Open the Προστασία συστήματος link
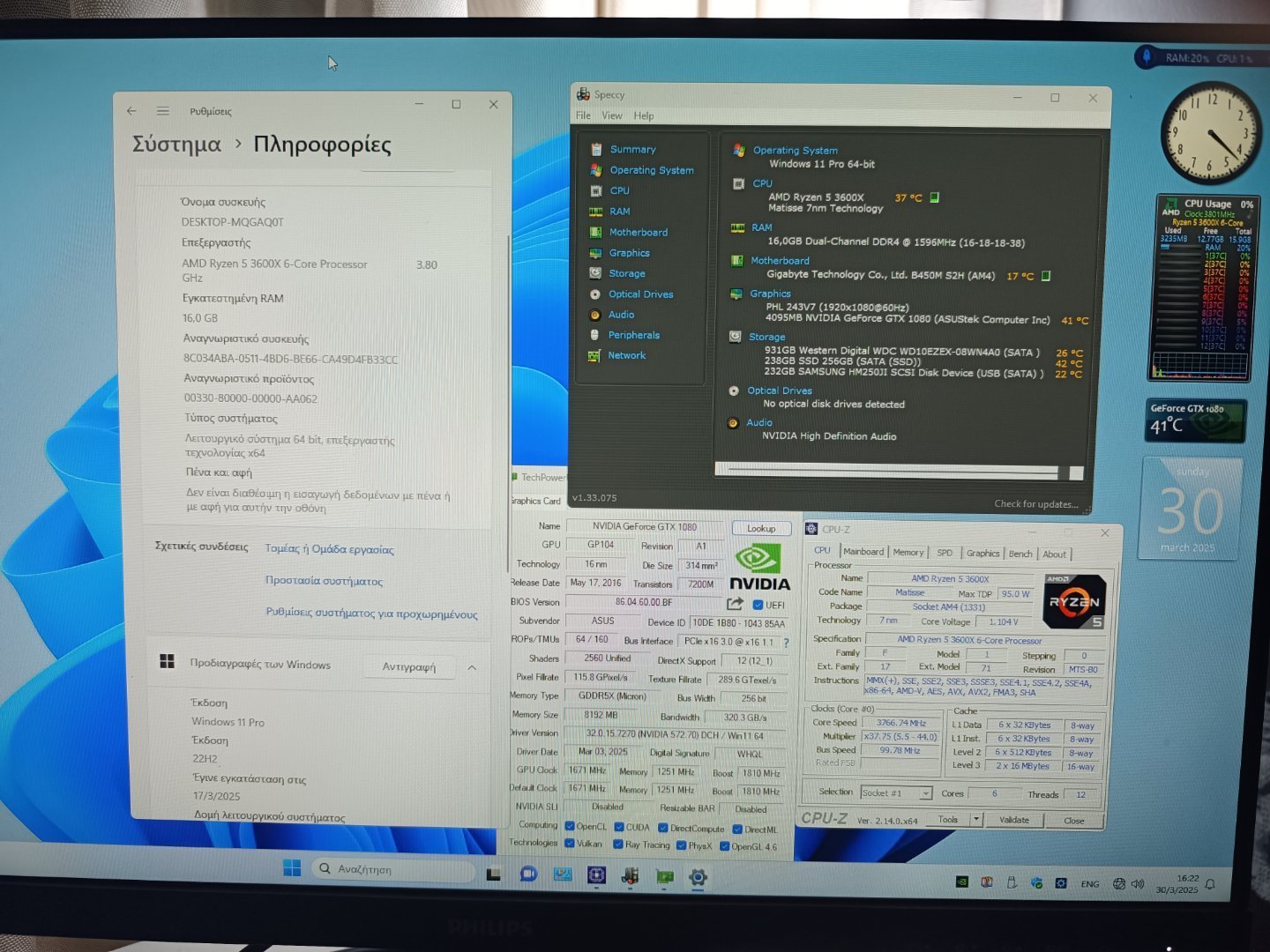 point(324,581)
